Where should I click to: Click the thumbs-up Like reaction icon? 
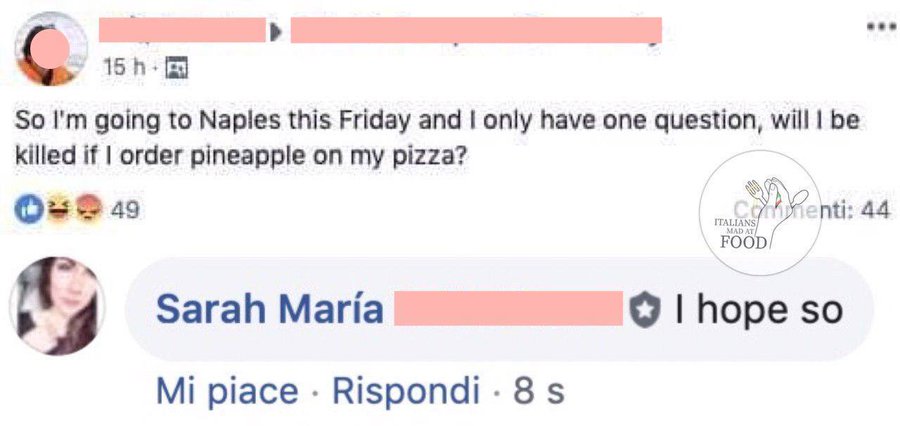pos(26,210)
